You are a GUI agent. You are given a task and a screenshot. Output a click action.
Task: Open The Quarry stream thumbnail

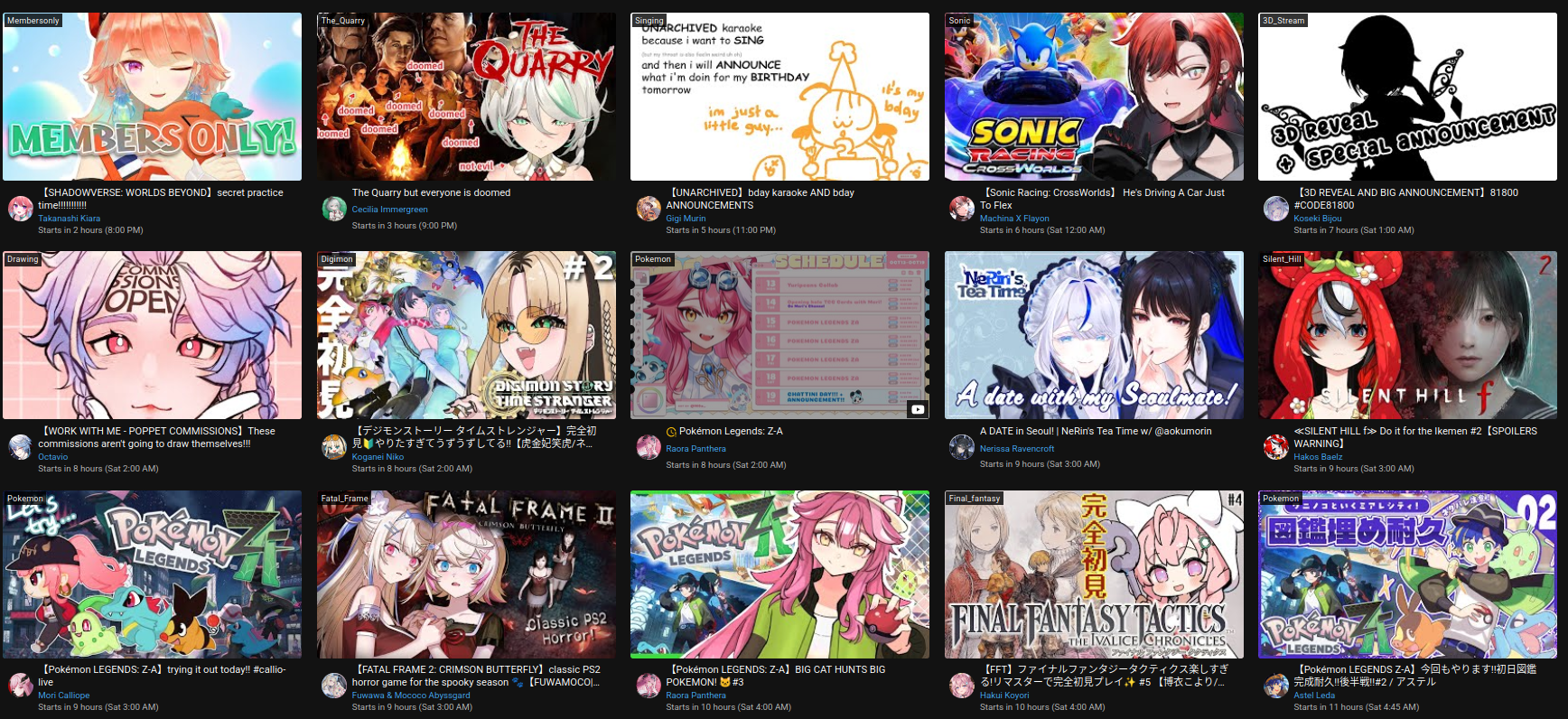[466, 97]
